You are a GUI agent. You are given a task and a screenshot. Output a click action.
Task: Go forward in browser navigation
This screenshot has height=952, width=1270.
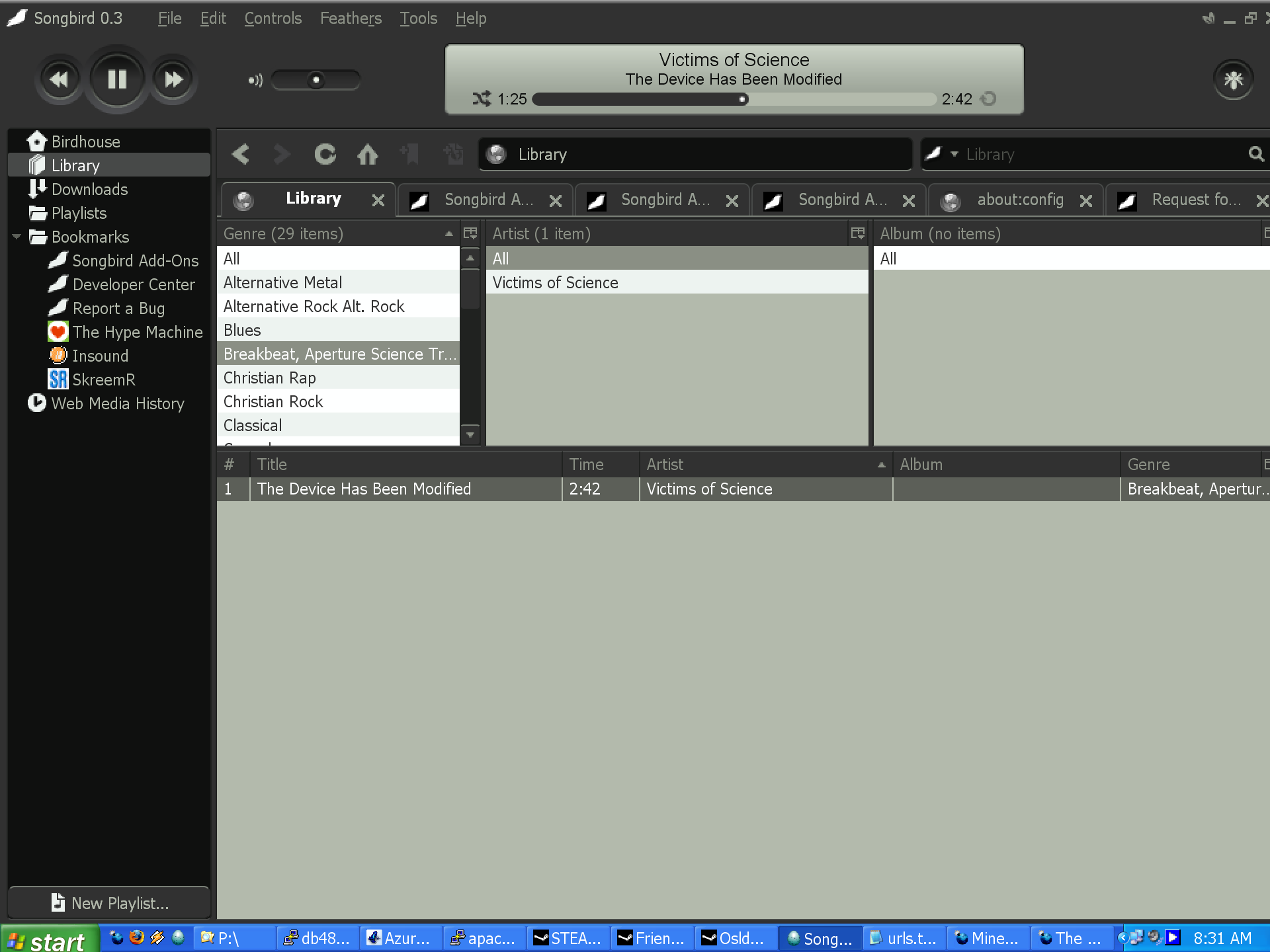pos(282,154)
